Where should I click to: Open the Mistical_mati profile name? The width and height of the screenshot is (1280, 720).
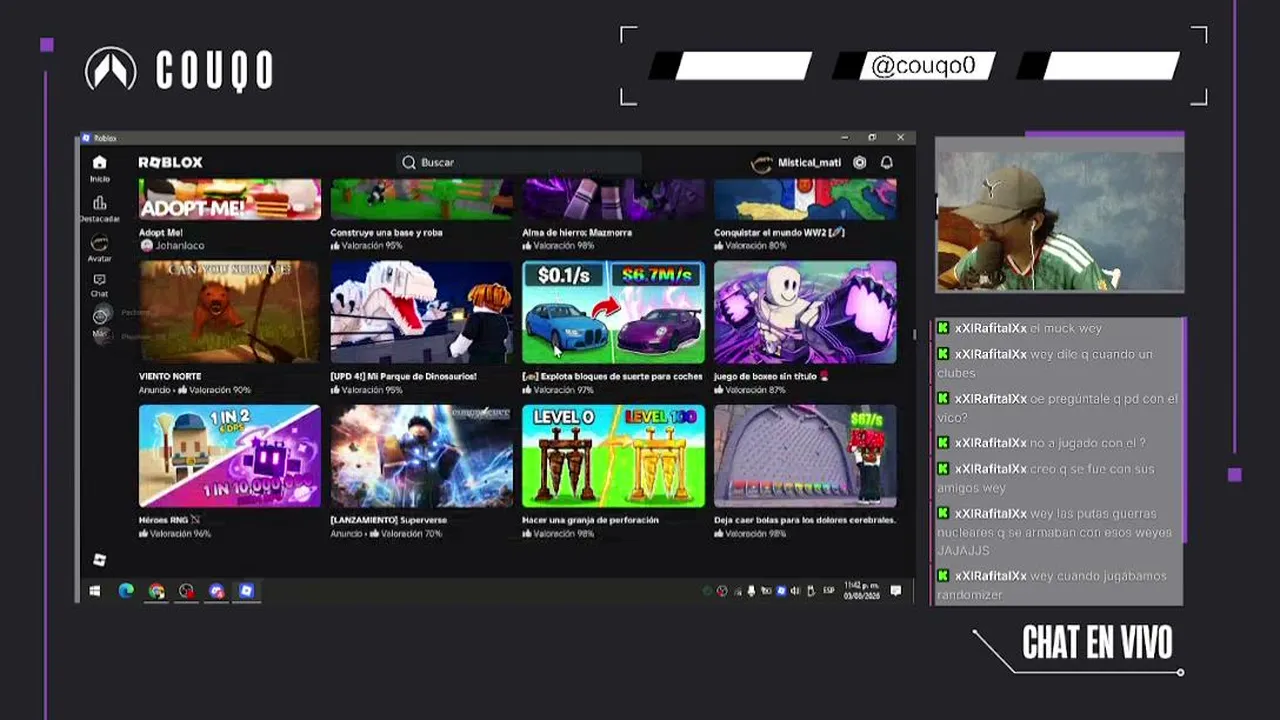coord(809,162)
